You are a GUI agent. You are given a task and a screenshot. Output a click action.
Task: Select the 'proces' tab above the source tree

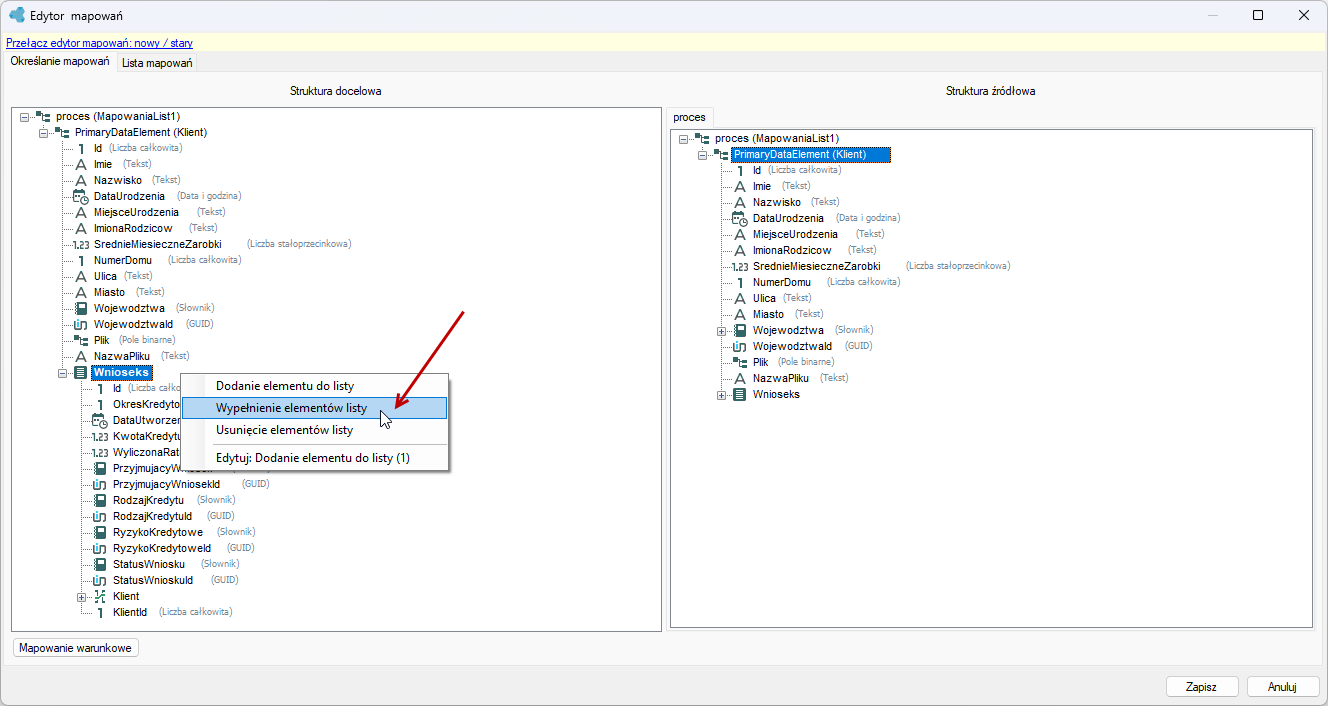coord(690,117)
